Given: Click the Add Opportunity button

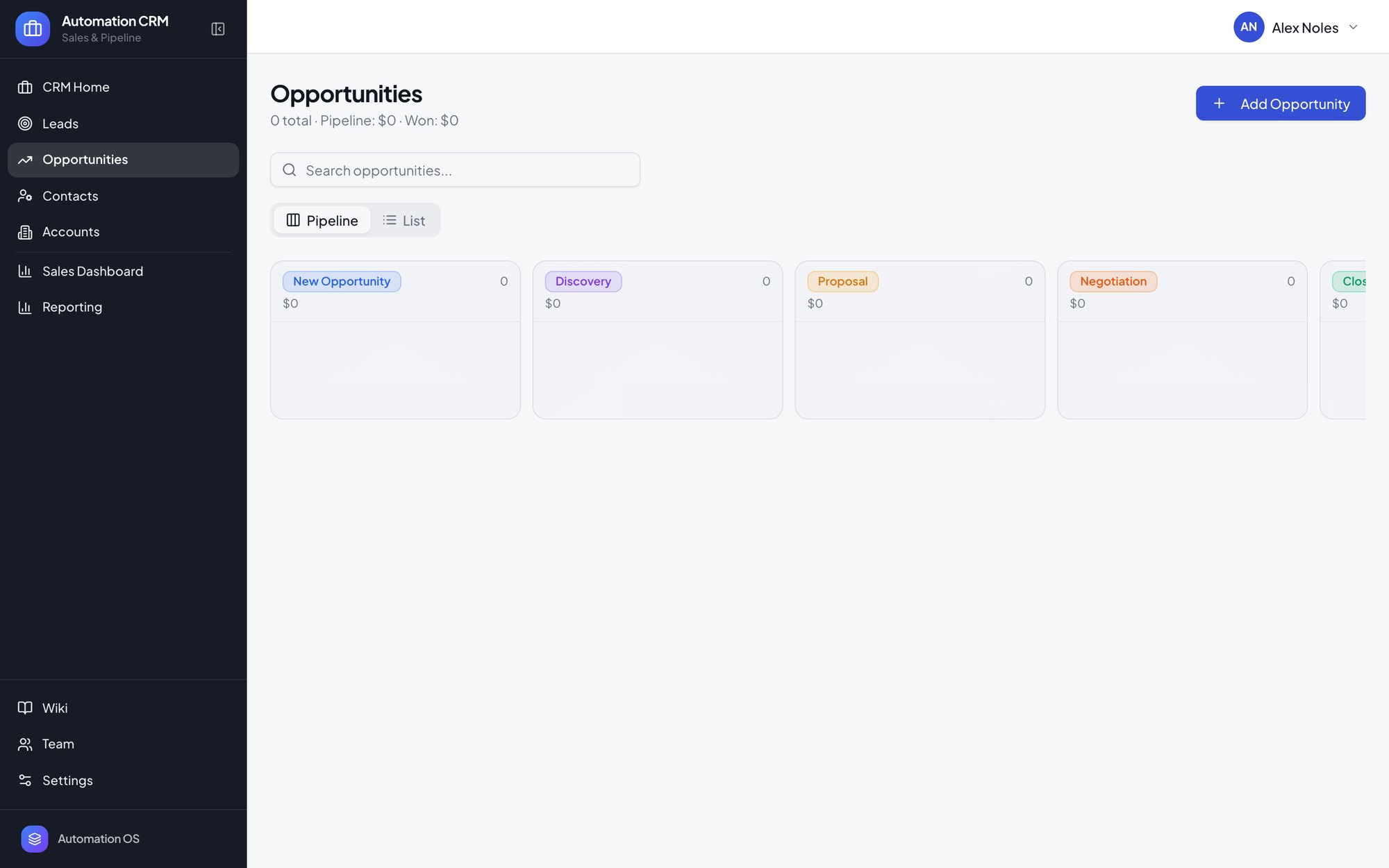Looking at the screenshot, I should click(1281, 103).
